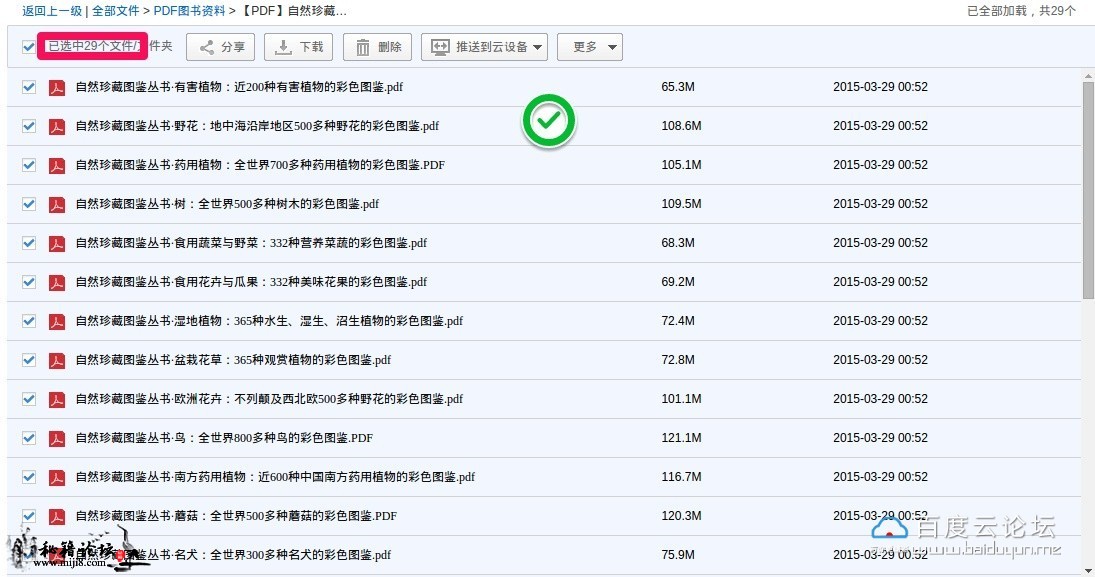Click PDF icon of 有害植物 file
The width and height of the screenshot is (1095, 577).
tap(57, 87)
